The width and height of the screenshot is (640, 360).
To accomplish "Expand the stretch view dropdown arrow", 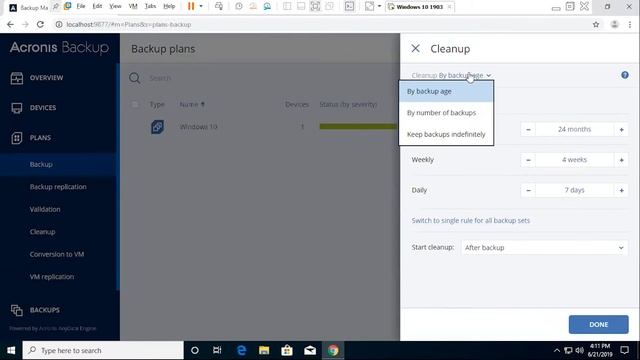I will coord(379,7).
